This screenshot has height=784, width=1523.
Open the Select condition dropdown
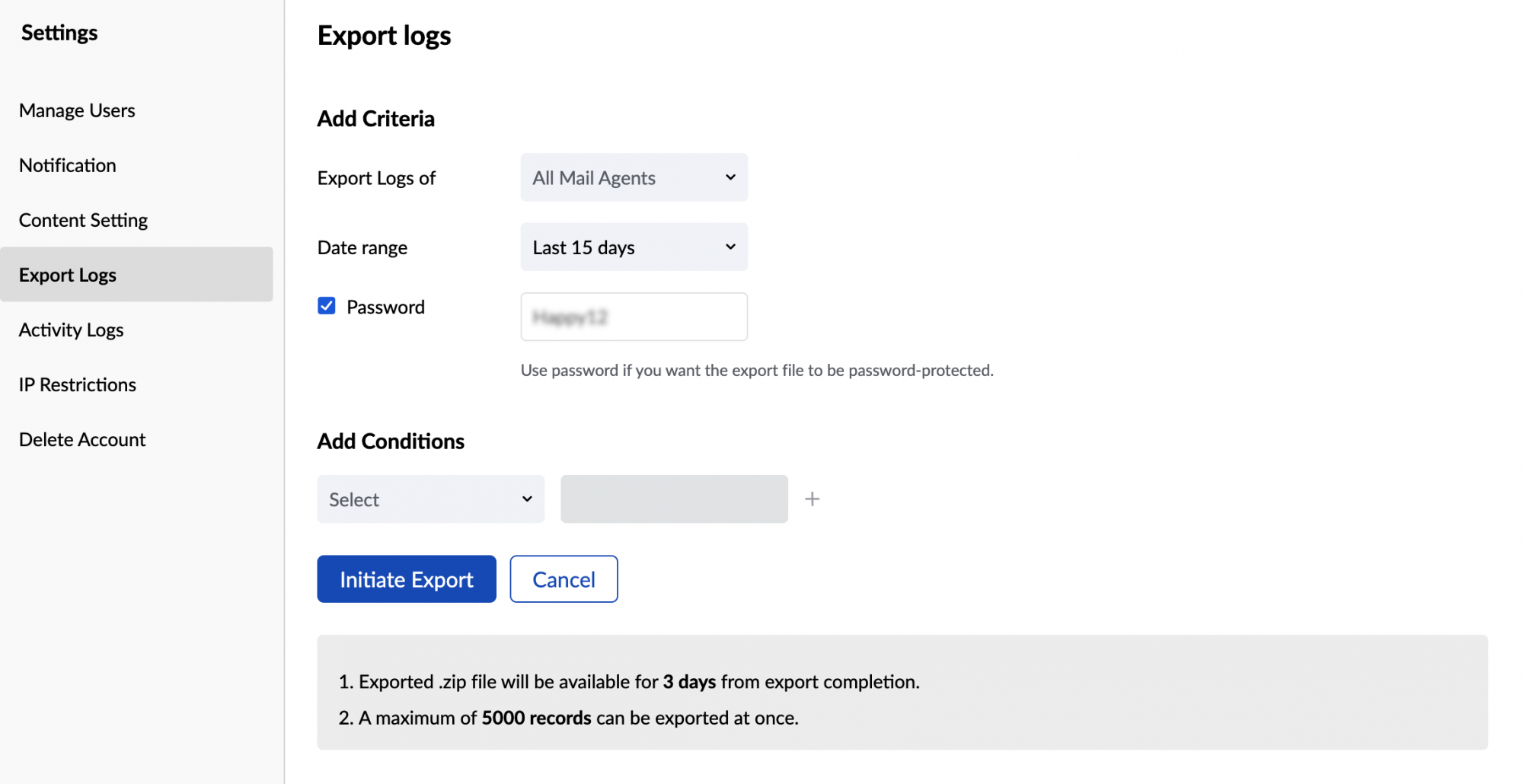click(x=430, y=499)
